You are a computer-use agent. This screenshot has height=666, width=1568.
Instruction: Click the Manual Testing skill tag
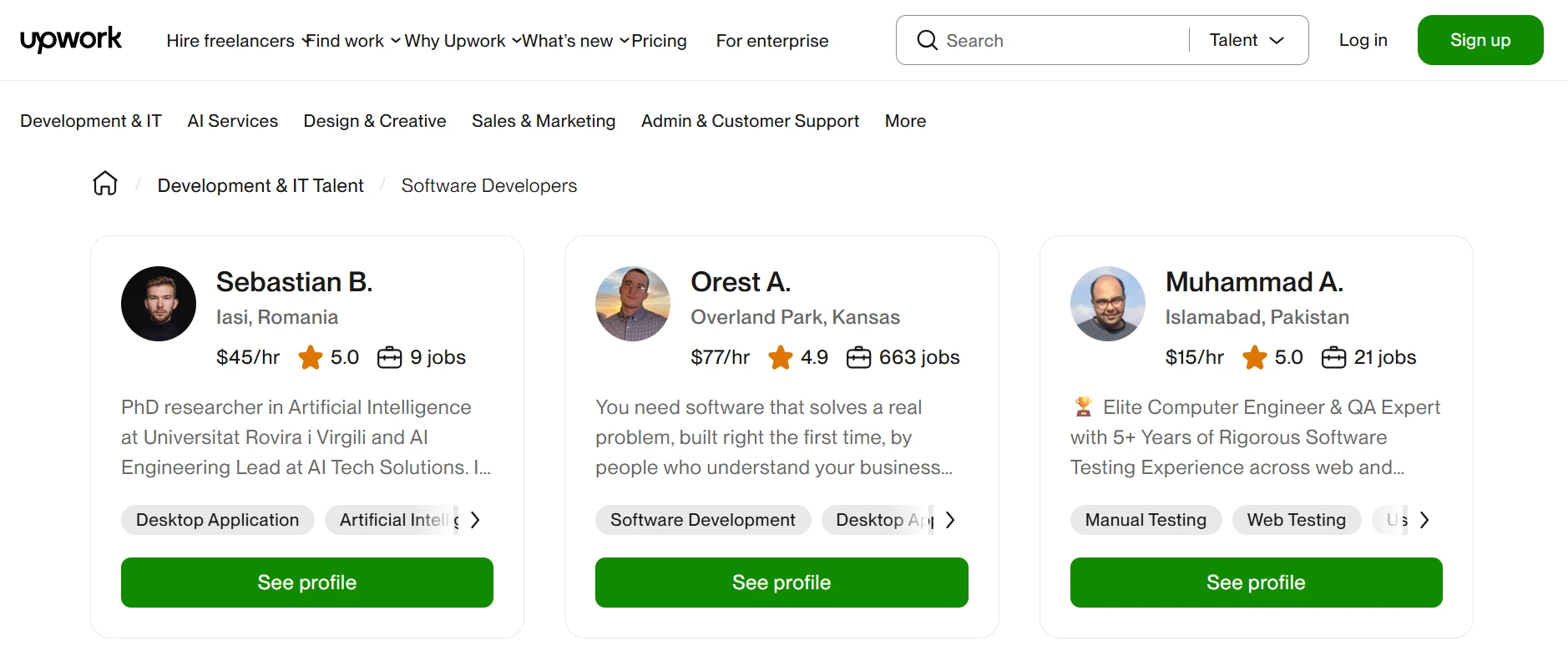coord(1146,520)
